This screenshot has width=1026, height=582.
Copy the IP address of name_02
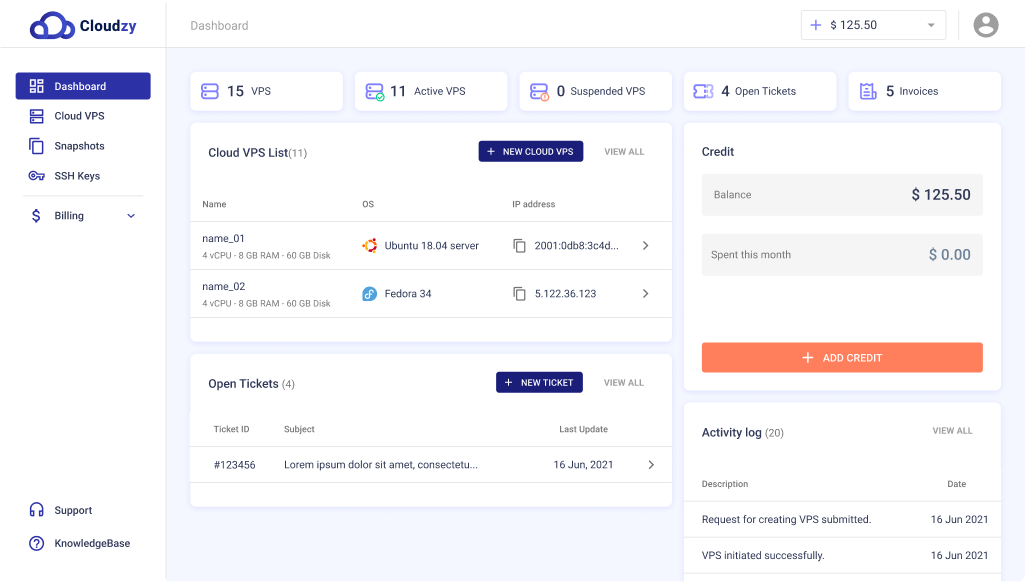518,293
